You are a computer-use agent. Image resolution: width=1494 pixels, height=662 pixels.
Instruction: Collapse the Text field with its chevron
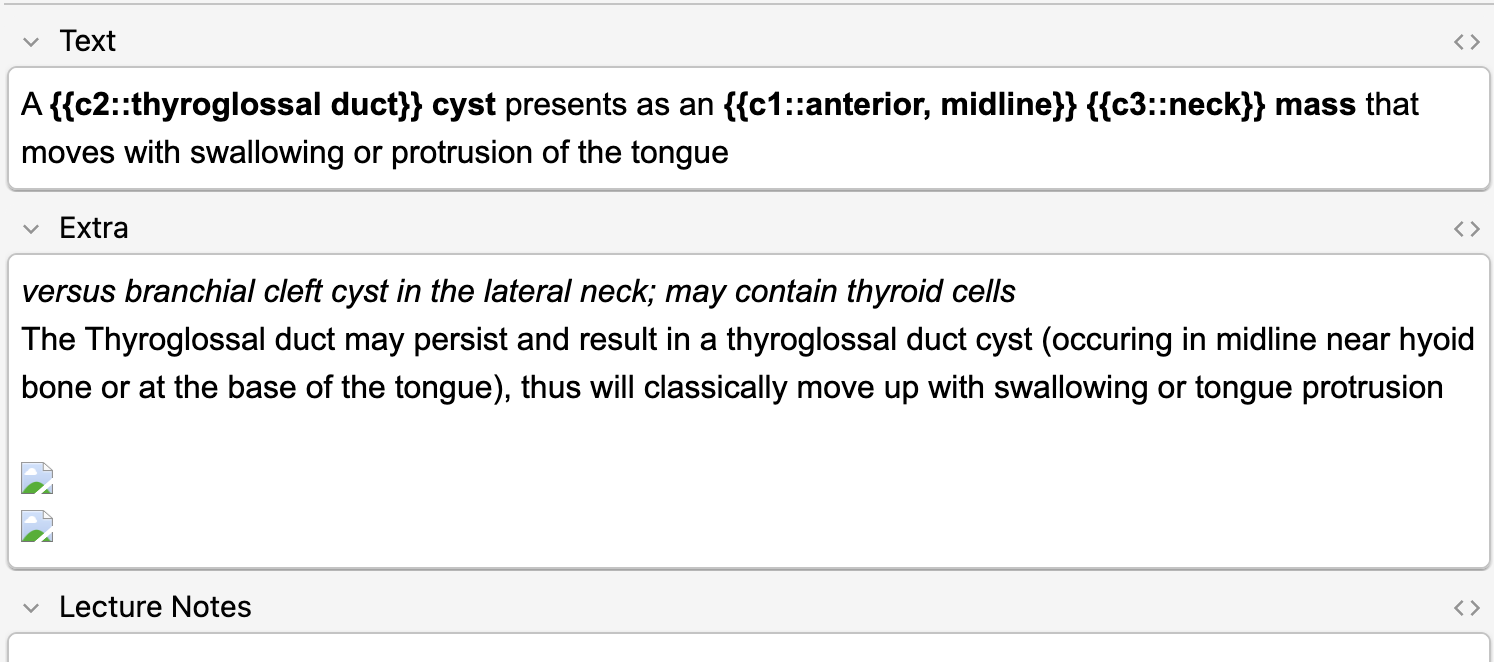point(31,42)
